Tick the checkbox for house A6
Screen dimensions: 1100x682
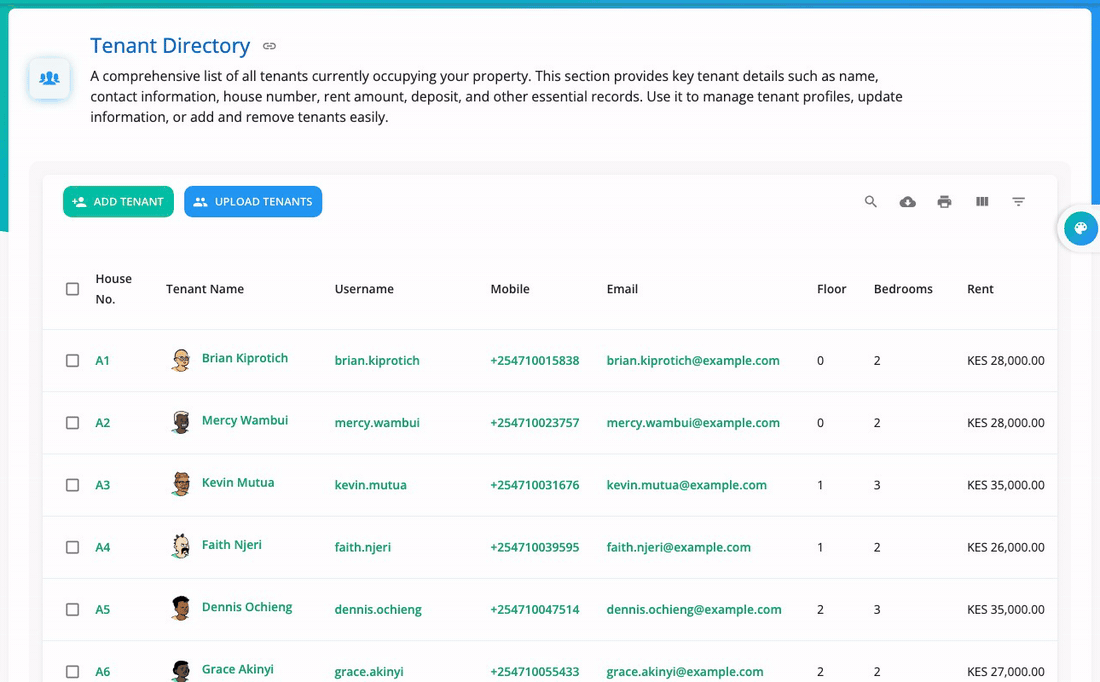pyautogui.click(x=72, y=671)
